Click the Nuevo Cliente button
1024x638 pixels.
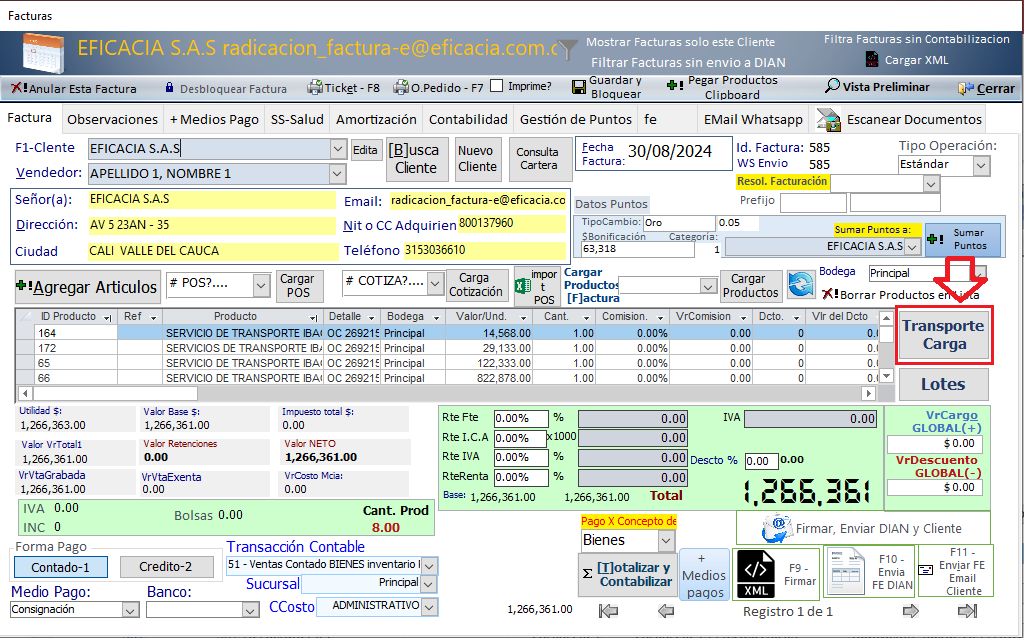coord(477,159)
